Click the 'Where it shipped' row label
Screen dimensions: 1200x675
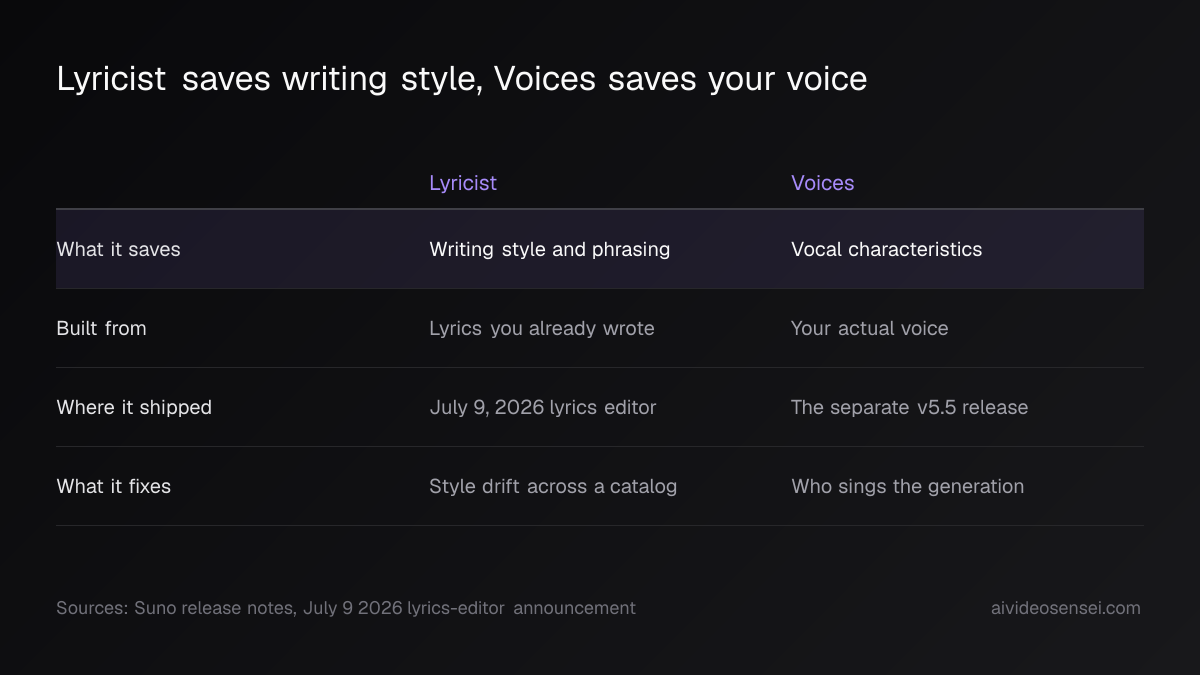pos(134,407)
